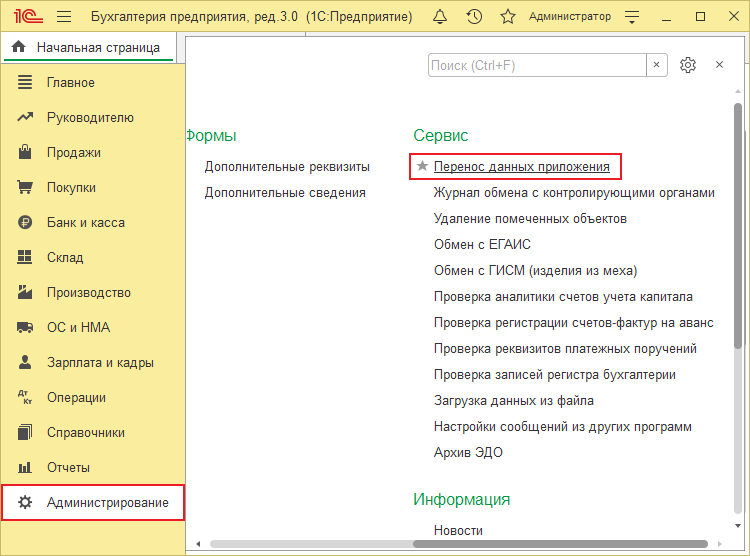Viewport: 750px width, 556px height.
Task: Click the home icon on start page tab
Action: 19,47
